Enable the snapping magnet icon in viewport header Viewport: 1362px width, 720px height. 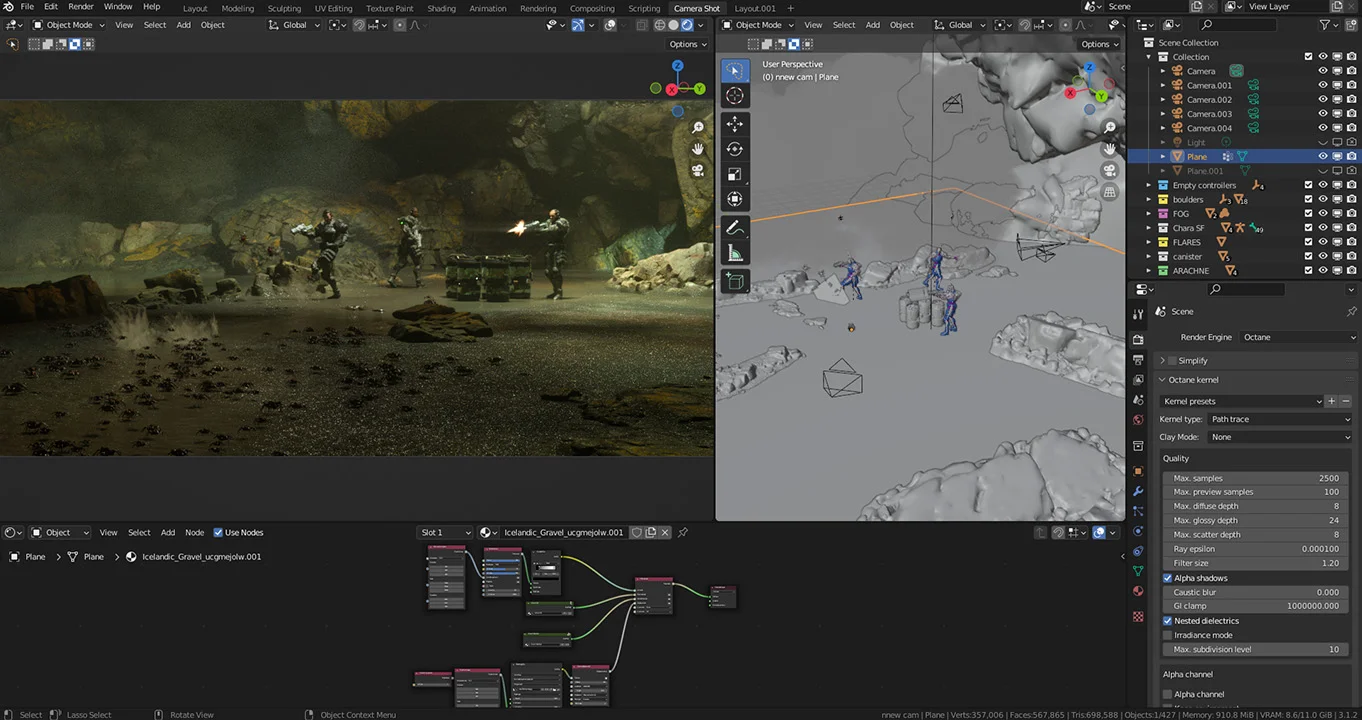click(357, 25)
